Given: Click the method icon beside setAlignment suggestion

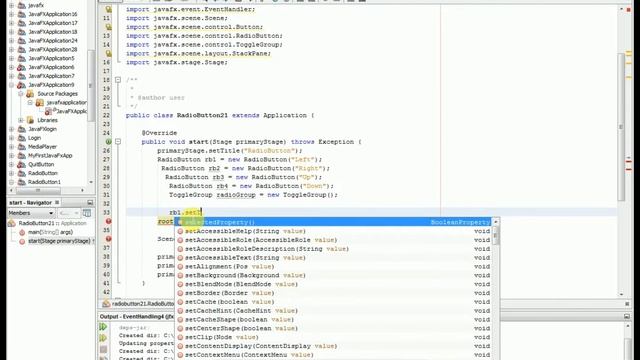Looking at the screenshot, I should tap(180, 267).
